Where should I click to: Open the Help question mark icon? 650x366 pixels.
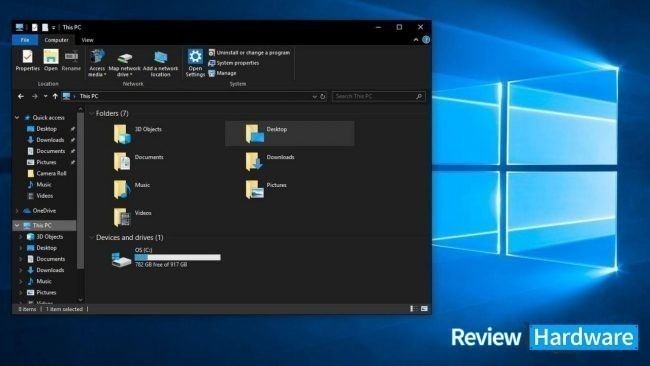(x=426, y=40)
